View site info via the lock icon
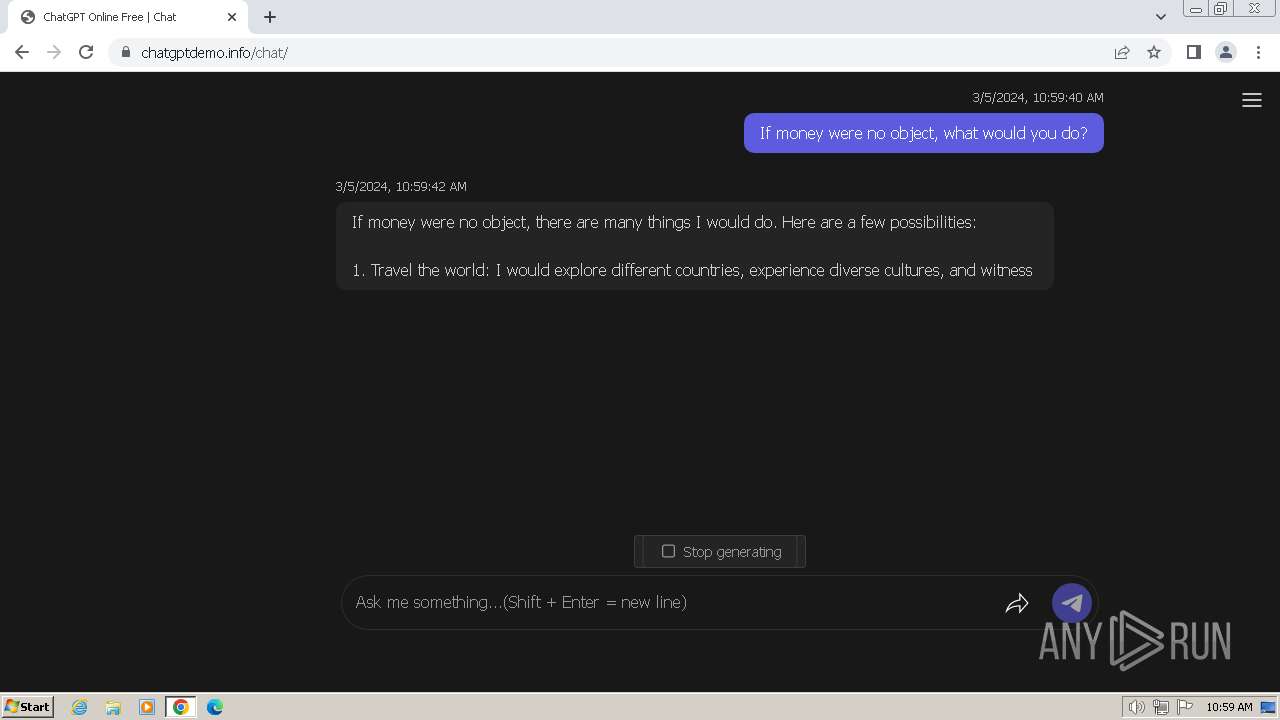 pyautogui.click(x=125, y=52)
